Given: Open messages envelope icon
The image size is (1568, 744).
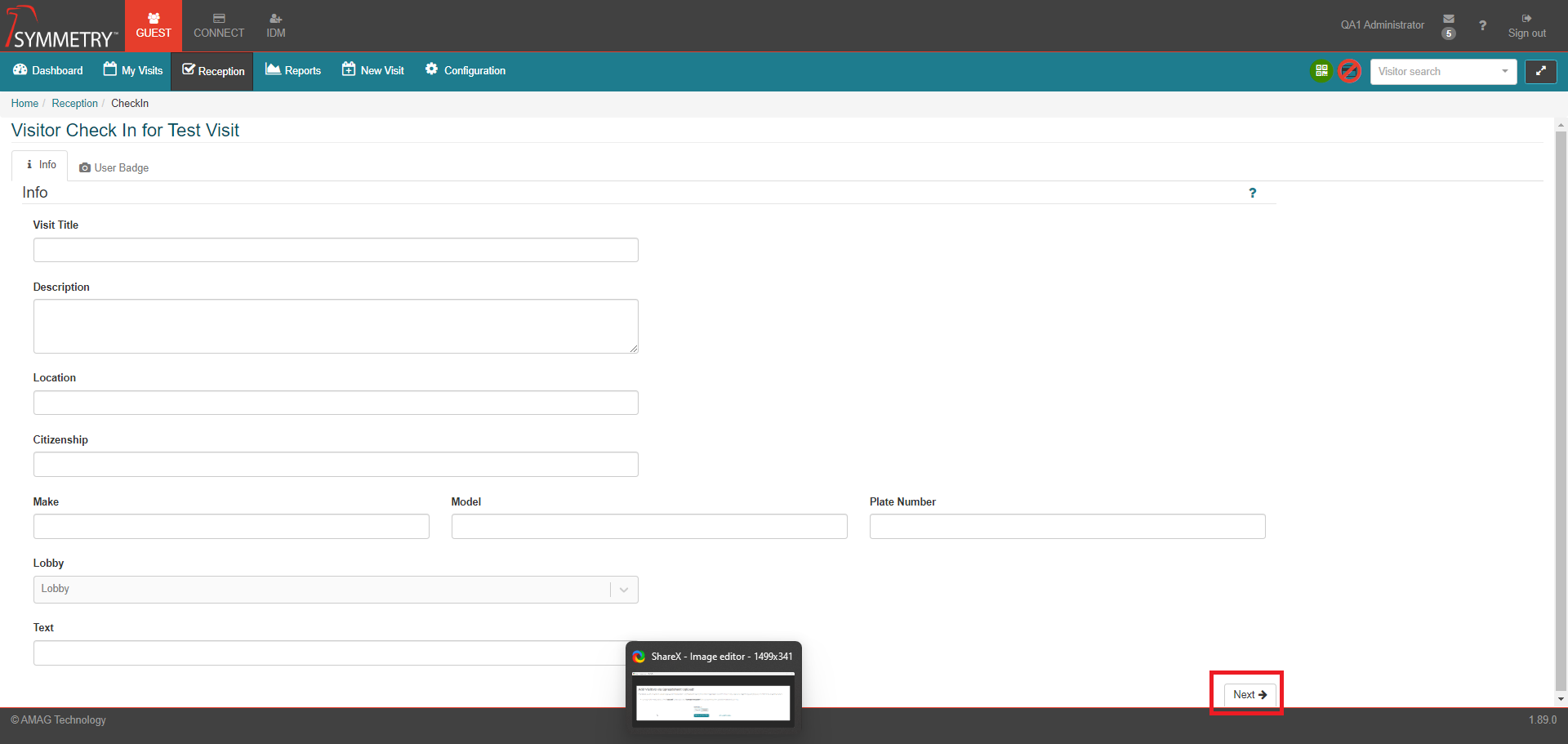Looking at the screenshot, I should pyautogui.click(x=1449, y=19).
